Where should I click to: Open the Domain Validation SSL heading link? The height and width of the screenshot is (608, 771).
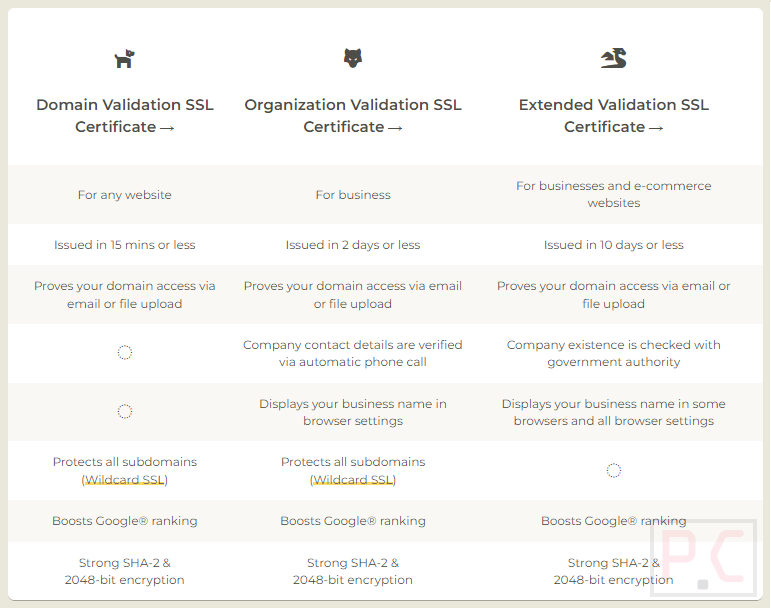coord(125,105)
